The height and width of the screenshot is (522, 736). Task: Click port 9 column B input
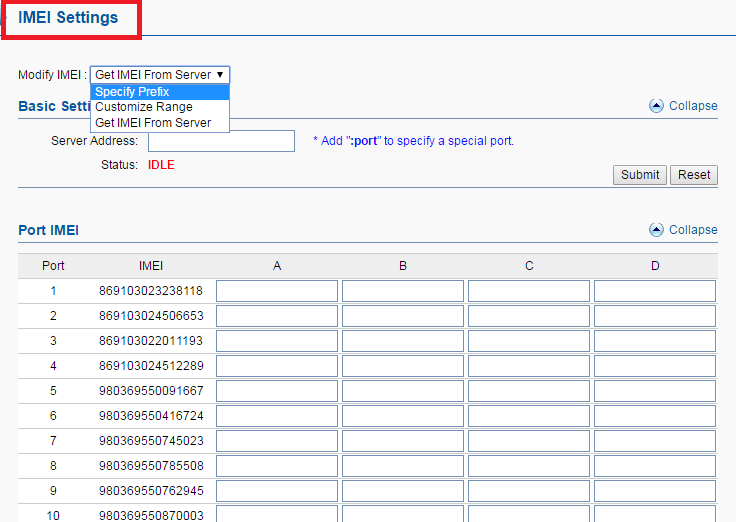coord(403,491)
